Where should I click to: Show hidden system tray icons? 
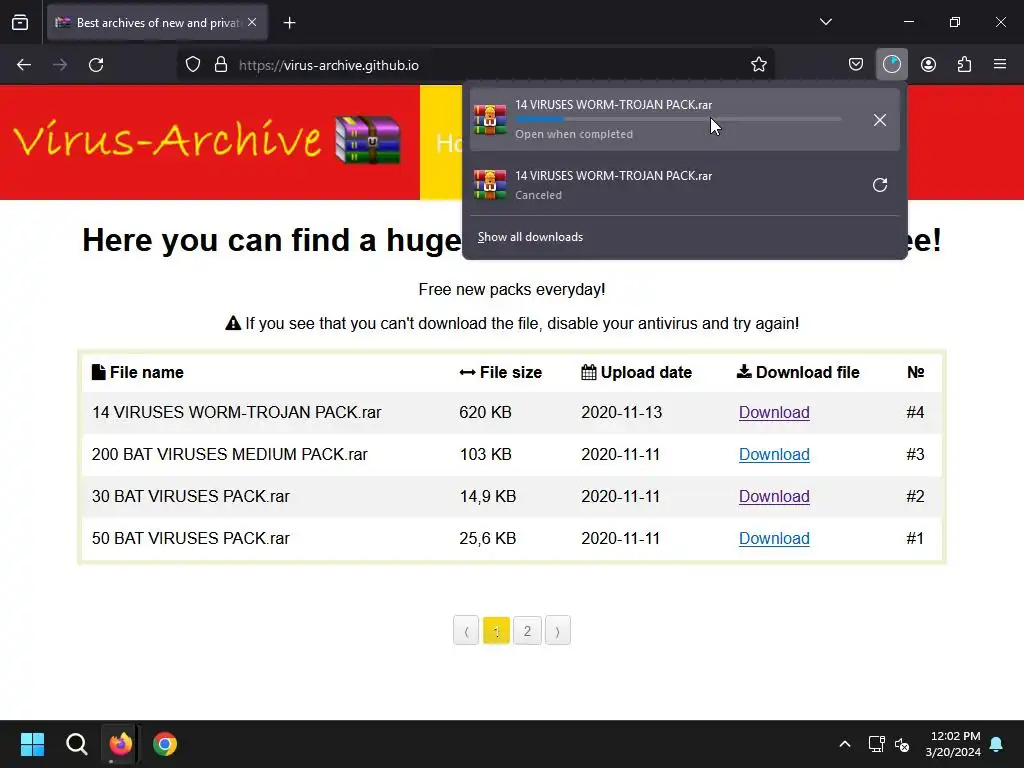coord(844,744)
